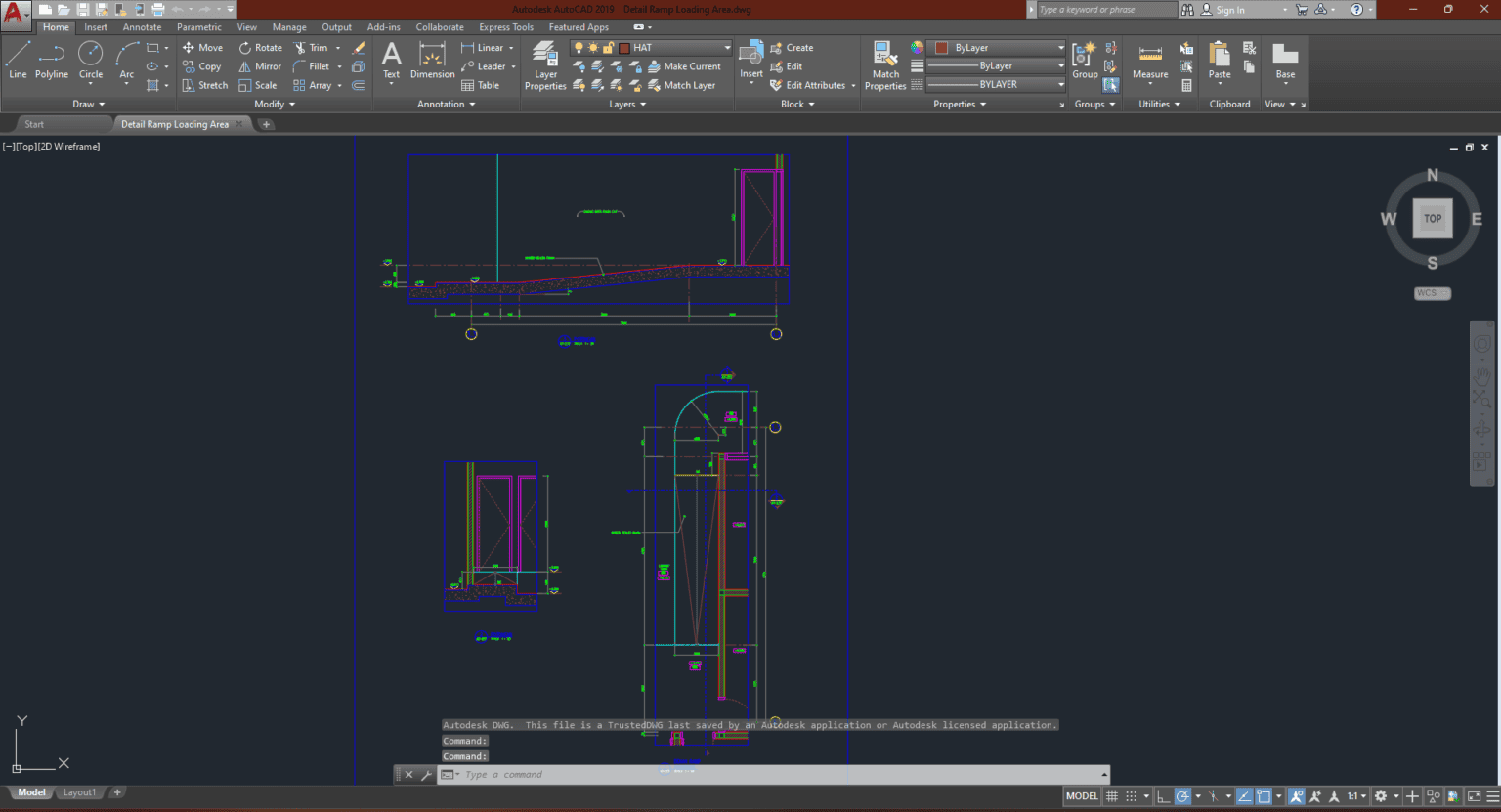
Task: Select the Line tool
Action: coord(17,61)
